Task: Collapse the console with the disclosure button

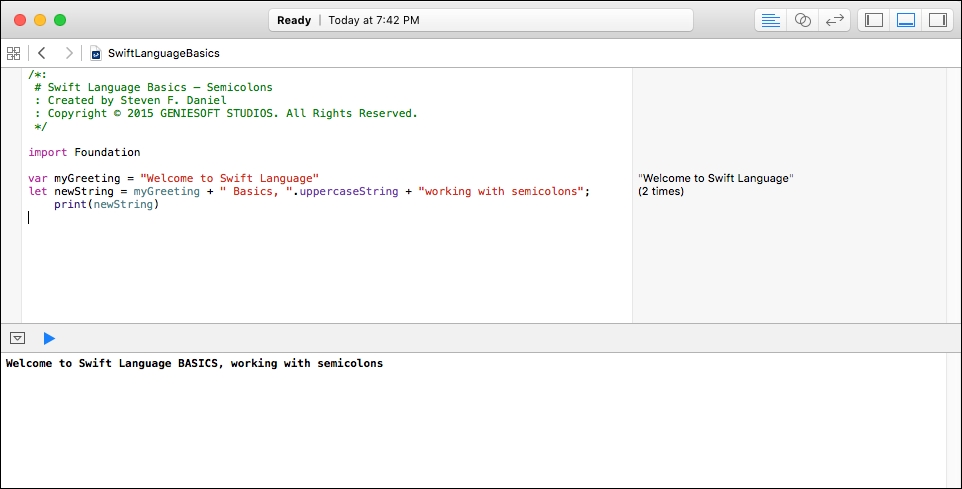Action: pos(18,338)
